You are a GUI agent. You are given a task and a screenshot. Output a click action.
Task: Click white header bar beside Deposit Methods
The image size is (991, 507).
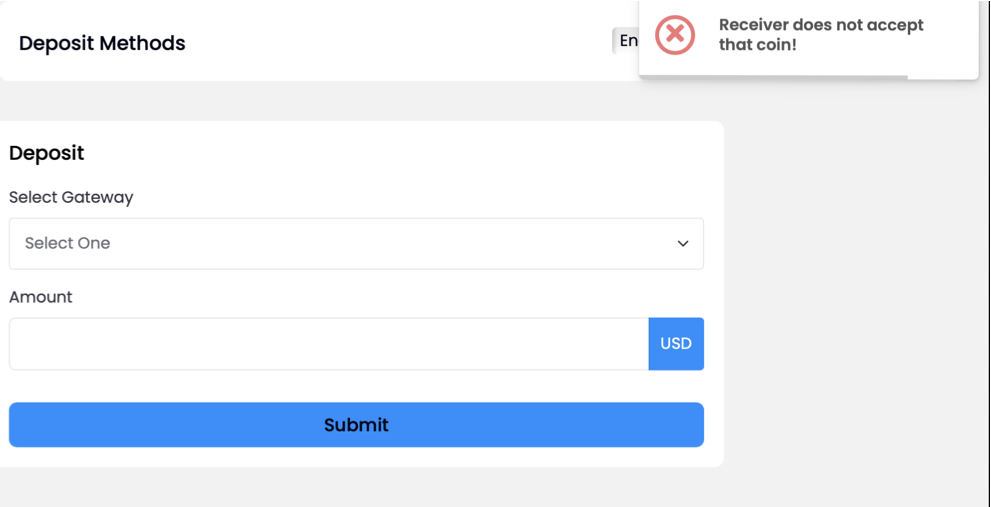tap(398, 43)
